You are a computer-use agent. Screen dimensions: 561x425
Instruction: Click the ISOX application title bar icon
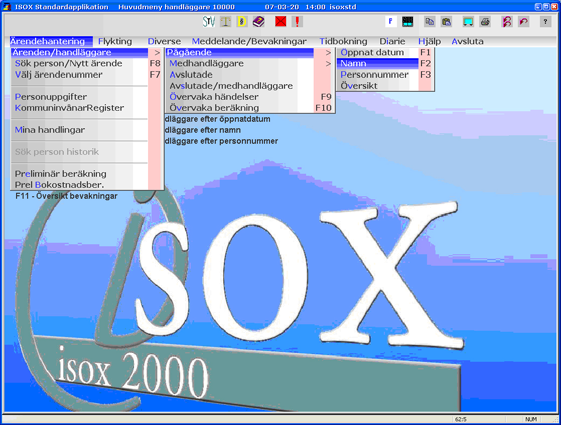coord(6,6)
